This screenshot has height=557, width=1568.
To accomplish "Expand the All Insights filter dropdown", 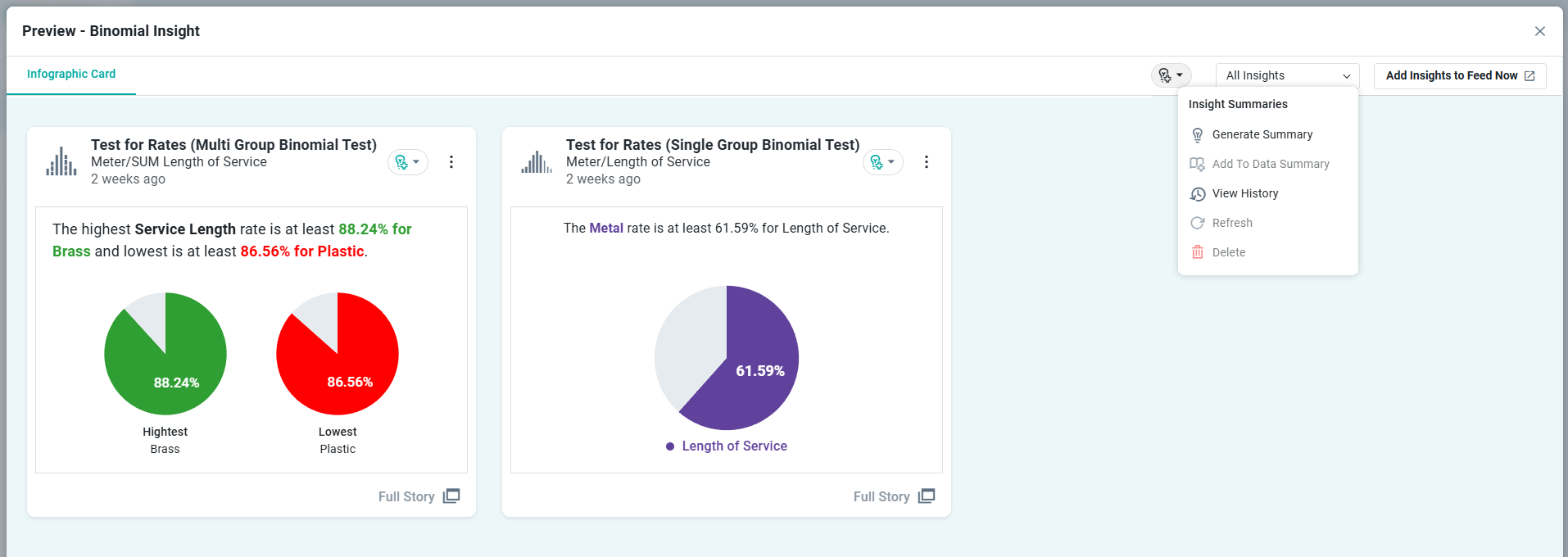I will point(1287,75).
